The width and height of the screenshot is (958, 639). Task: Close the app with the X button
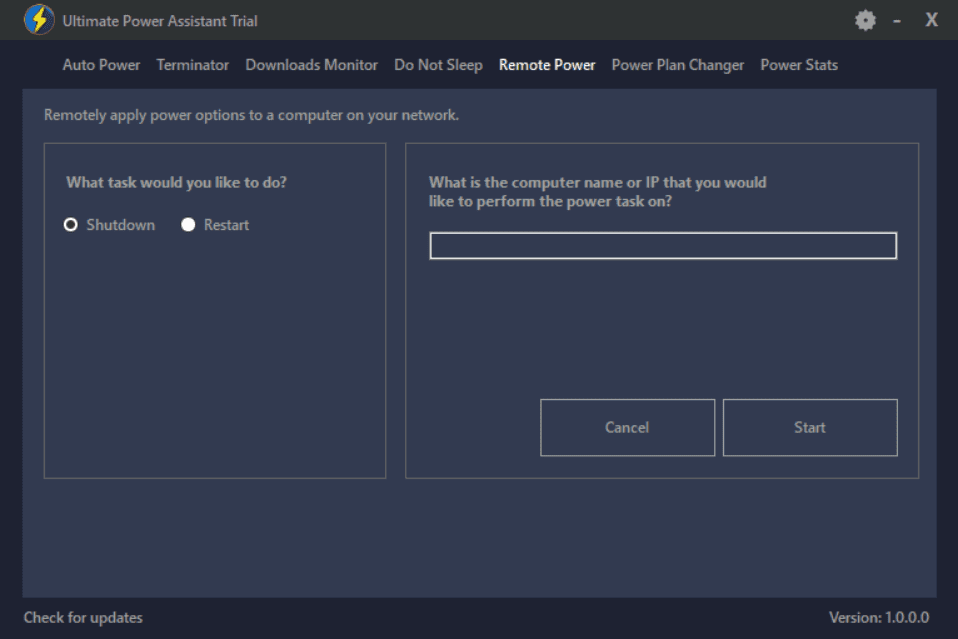tap(931, 20)
